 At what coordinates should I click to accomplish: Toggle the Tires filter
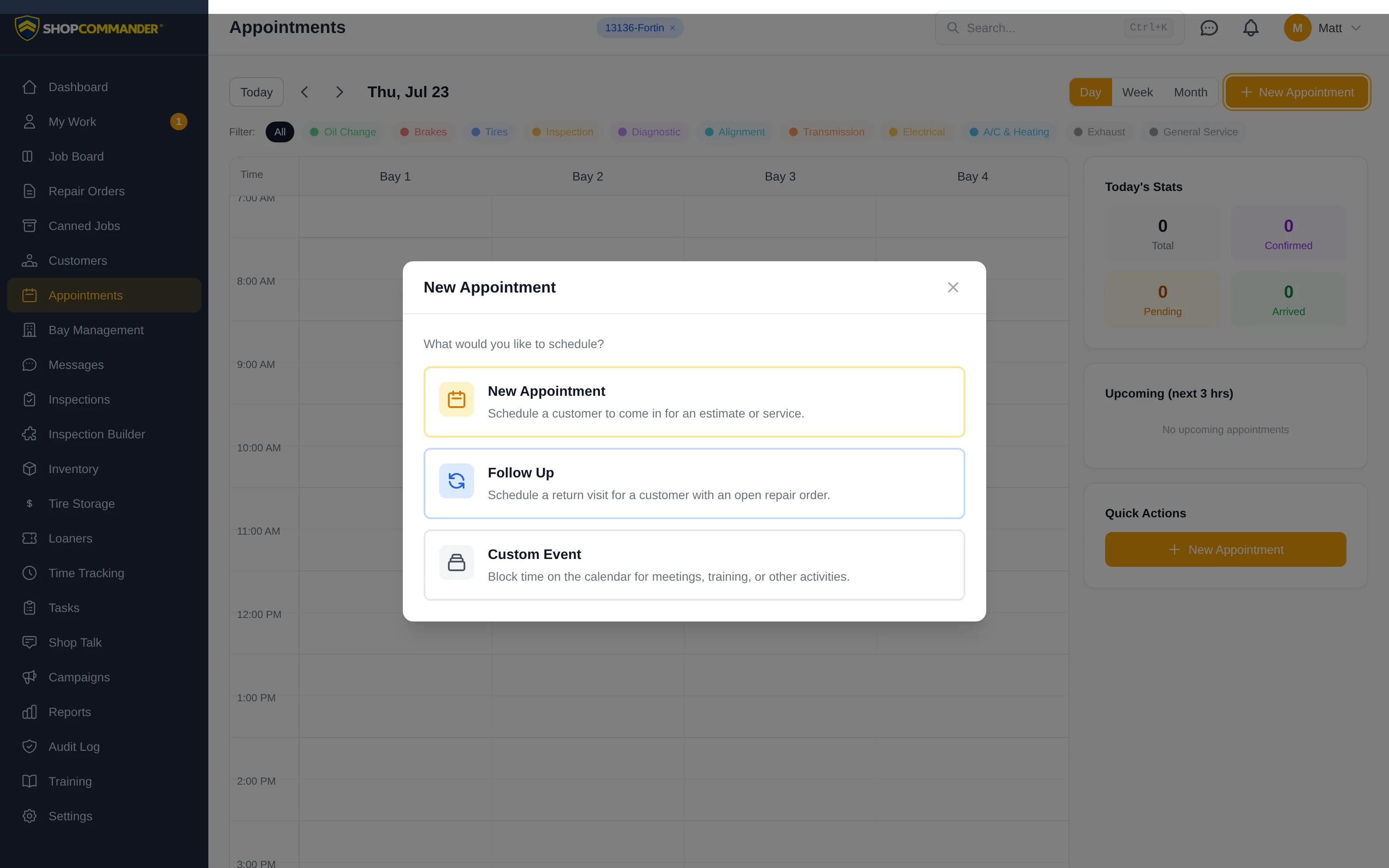coord(489,132)
